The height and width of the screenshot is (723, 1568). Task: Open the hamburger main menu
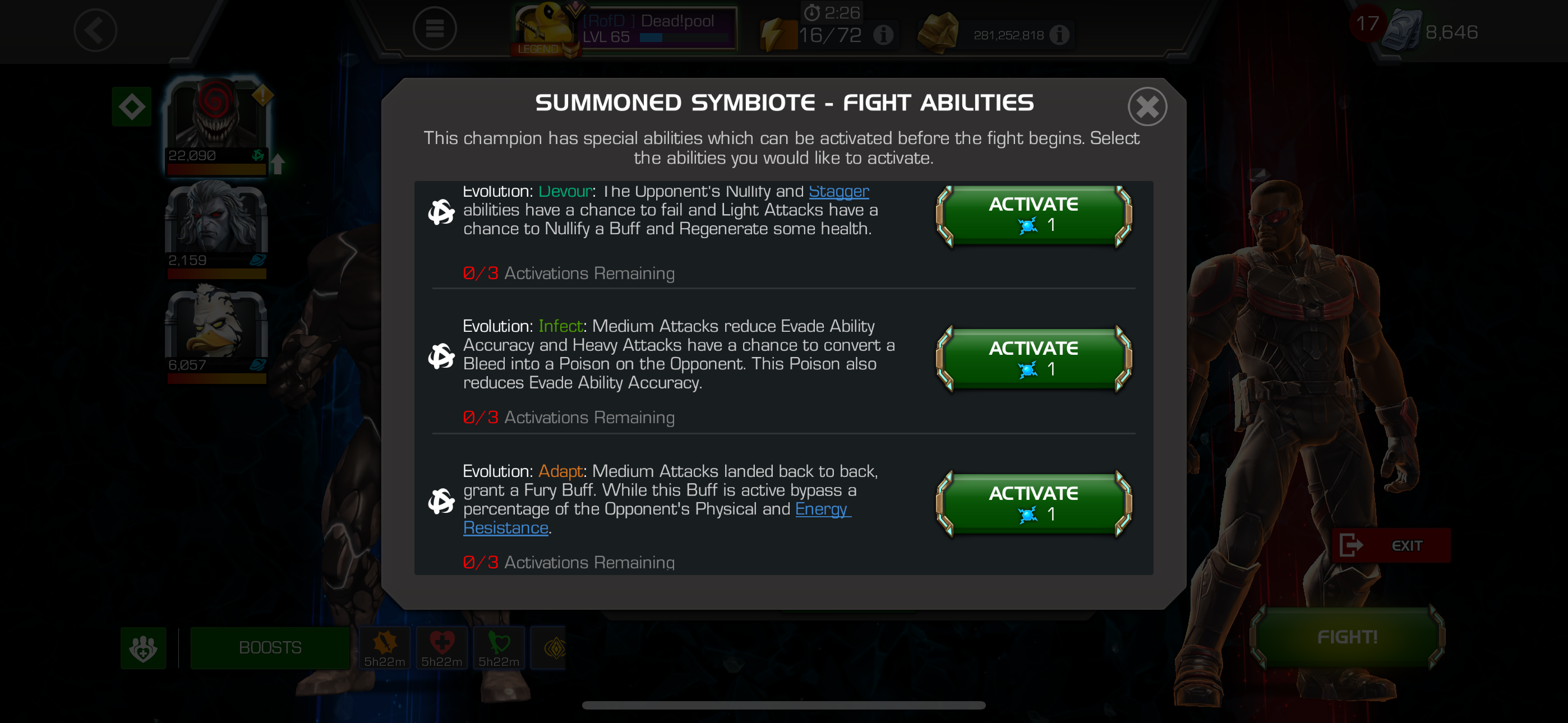pos(435,29)
